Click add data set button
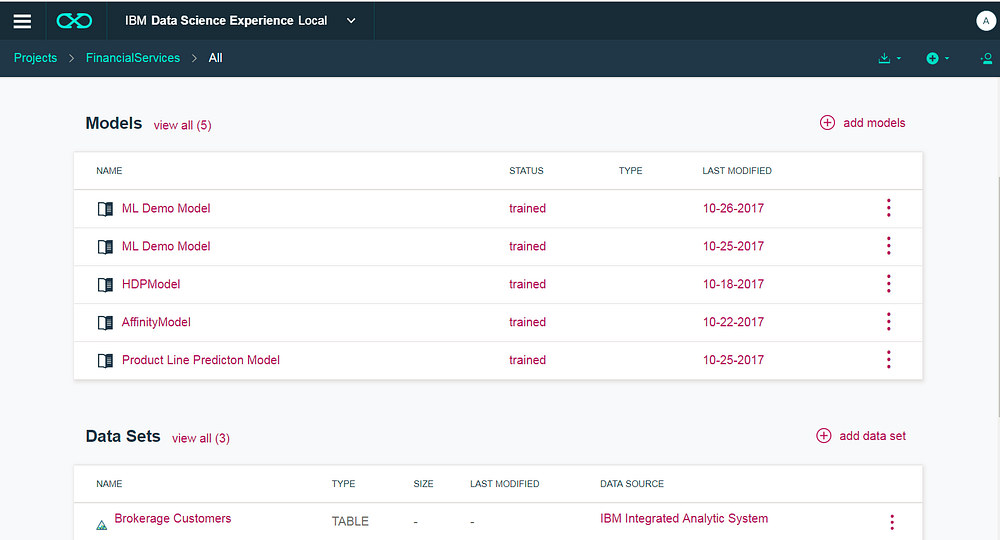1000x540 pixels. (861, 436)
